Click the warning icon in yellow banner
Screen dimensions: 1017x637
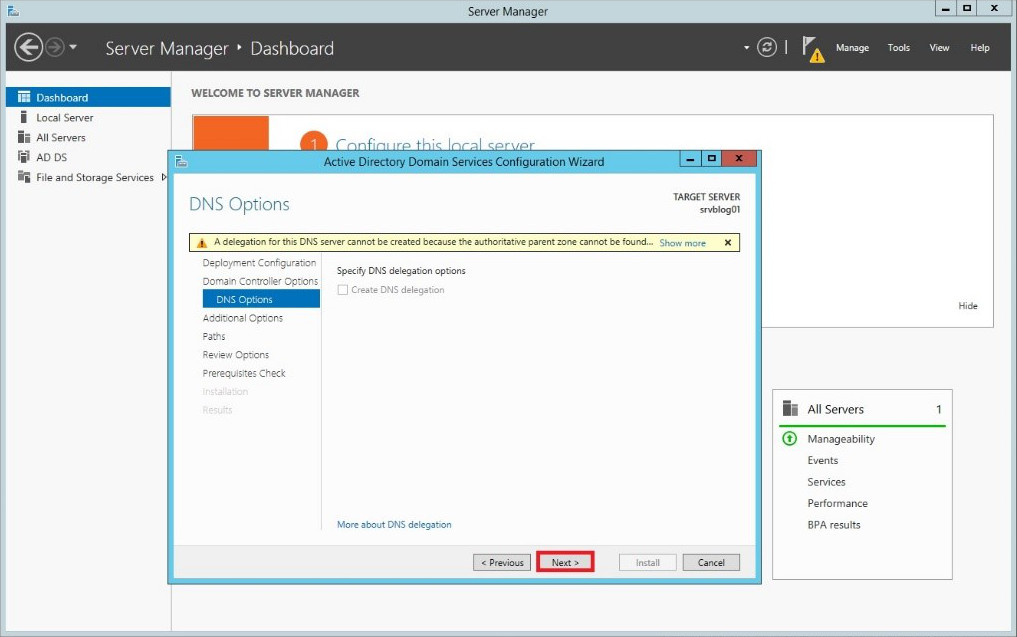[x=202, y=243]
